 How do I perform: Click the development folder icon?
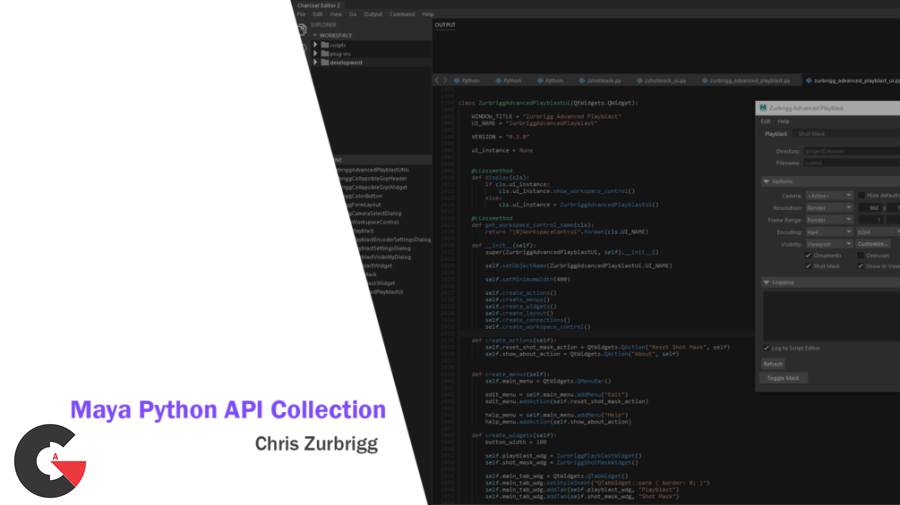click(325, 62)
